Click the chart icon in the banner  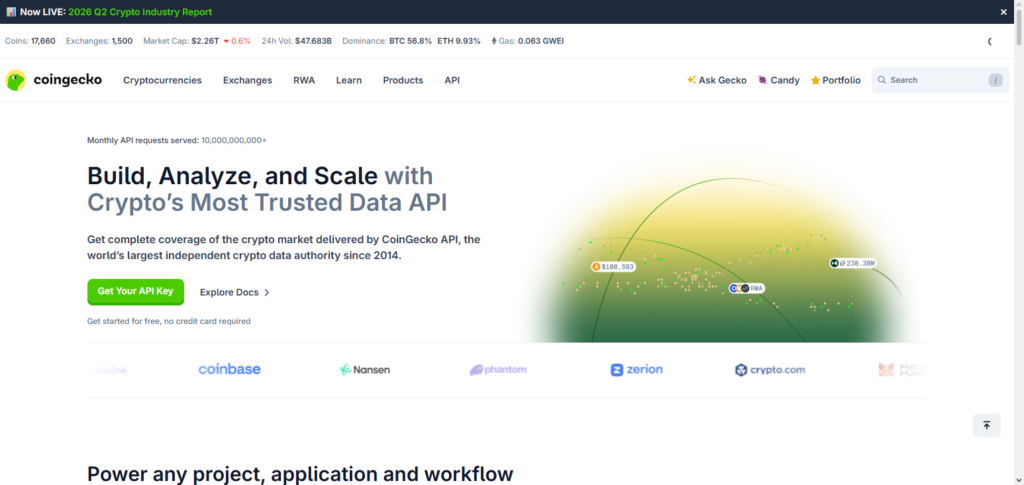point(11,12)
